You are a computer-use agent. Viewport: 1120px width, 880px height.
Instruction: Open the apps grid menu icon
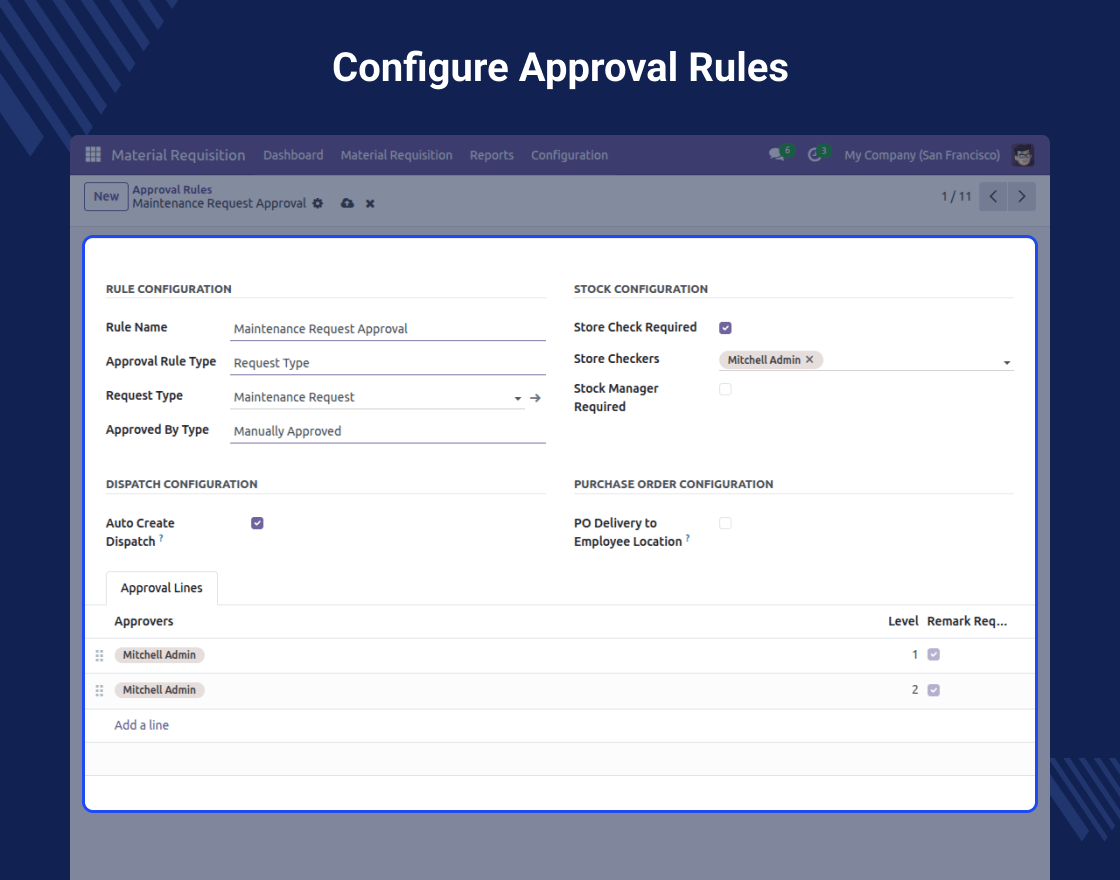click(93, 155)
